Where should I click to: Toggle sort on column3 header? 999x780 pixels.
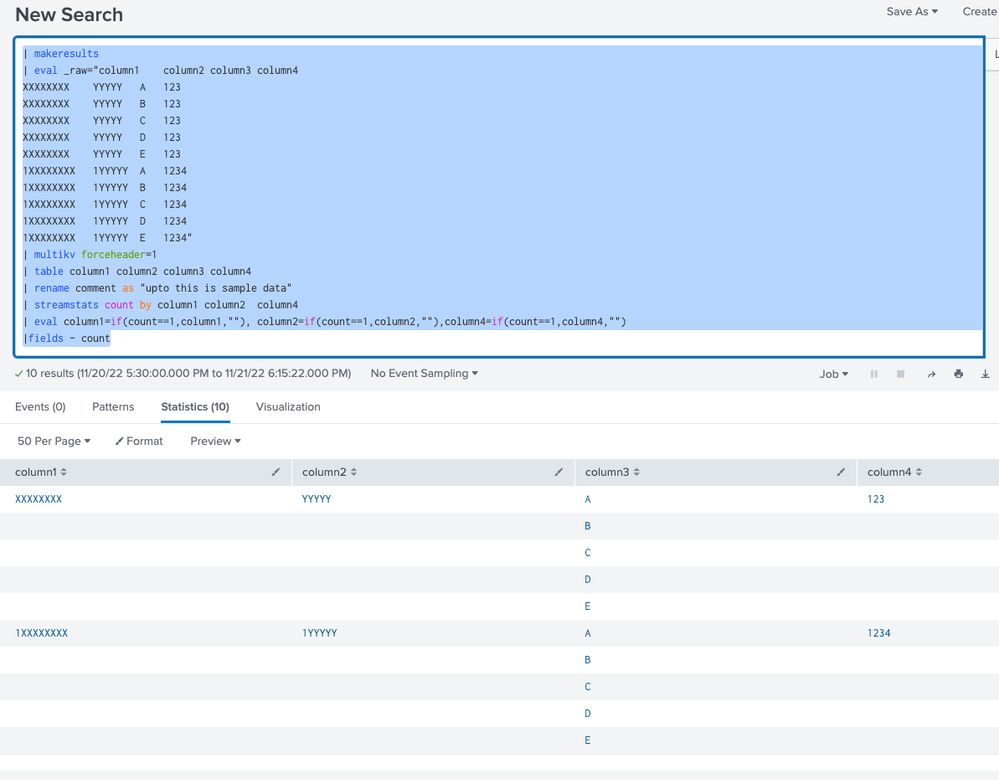612,472
